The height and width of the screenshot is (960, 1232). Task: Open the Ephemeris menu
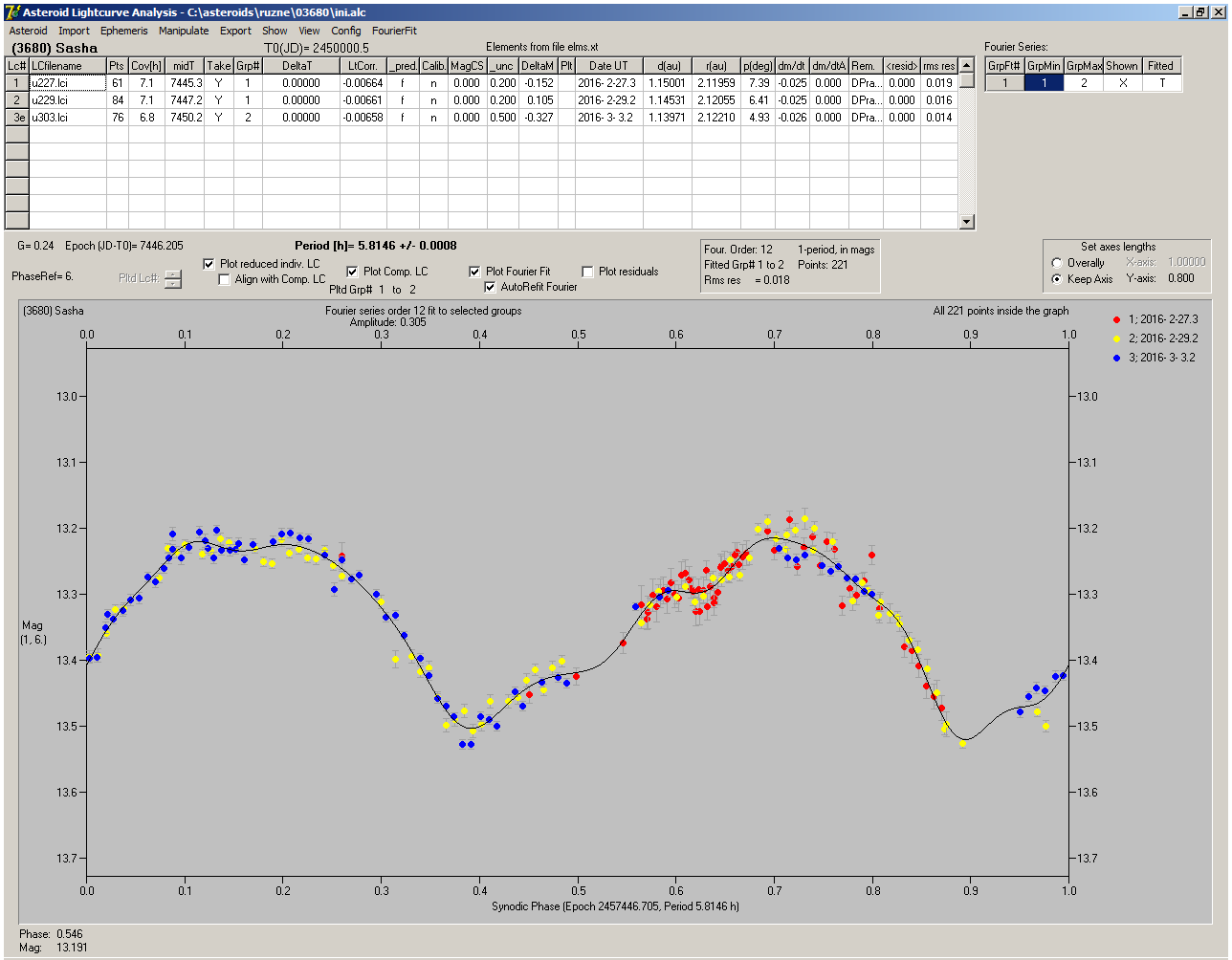point(124,31)
